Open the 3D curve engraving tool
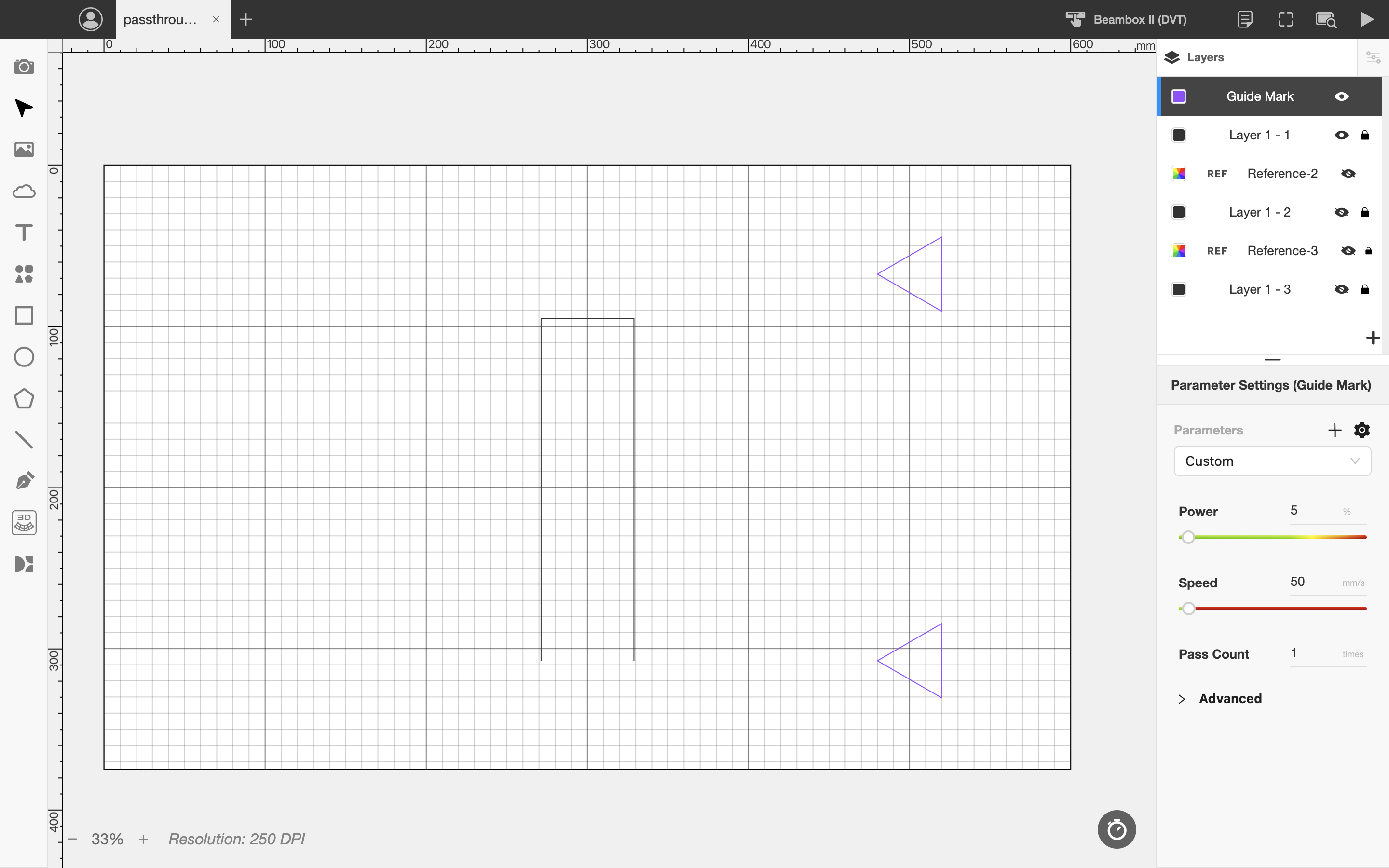 click(24, 522)
